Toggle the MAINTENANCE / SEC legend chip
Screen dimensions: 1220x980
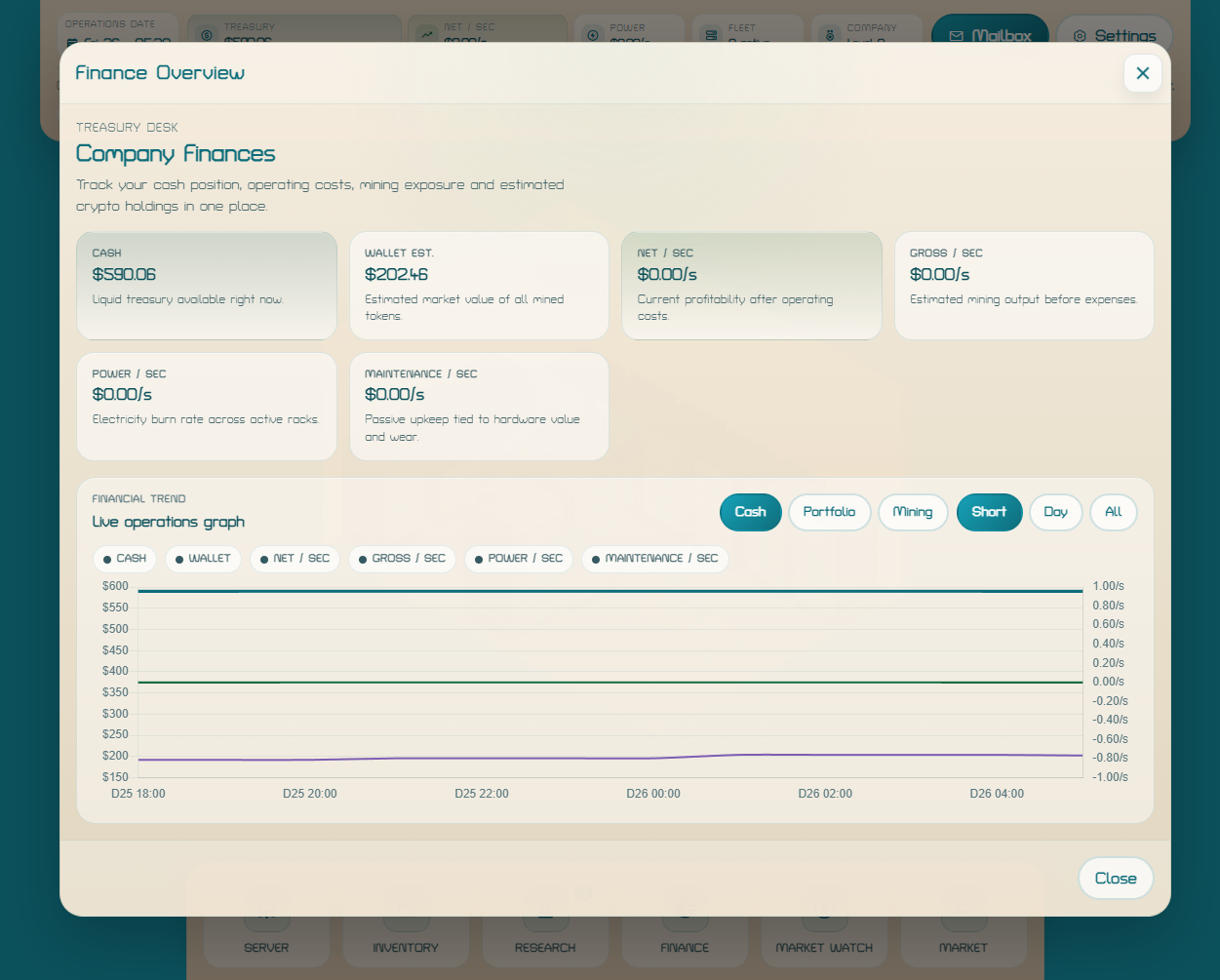(655, 559)
